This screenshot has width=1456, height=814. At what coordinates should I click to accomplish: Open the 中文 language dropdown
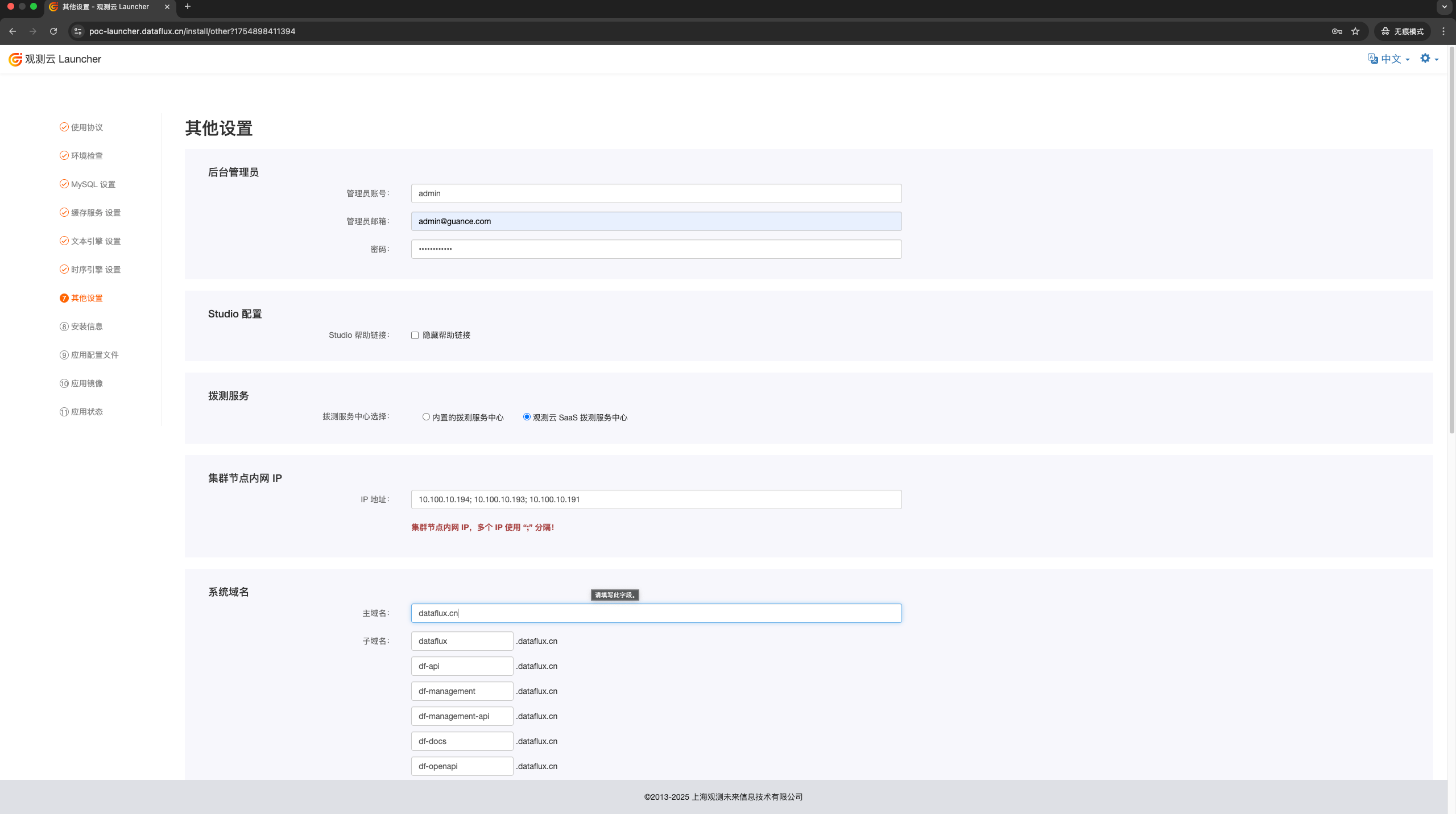[1389, 59]
